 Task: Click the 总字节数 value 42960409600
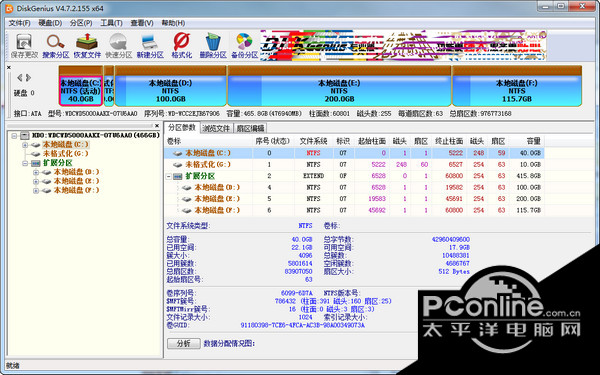click(x=450, y=239)
